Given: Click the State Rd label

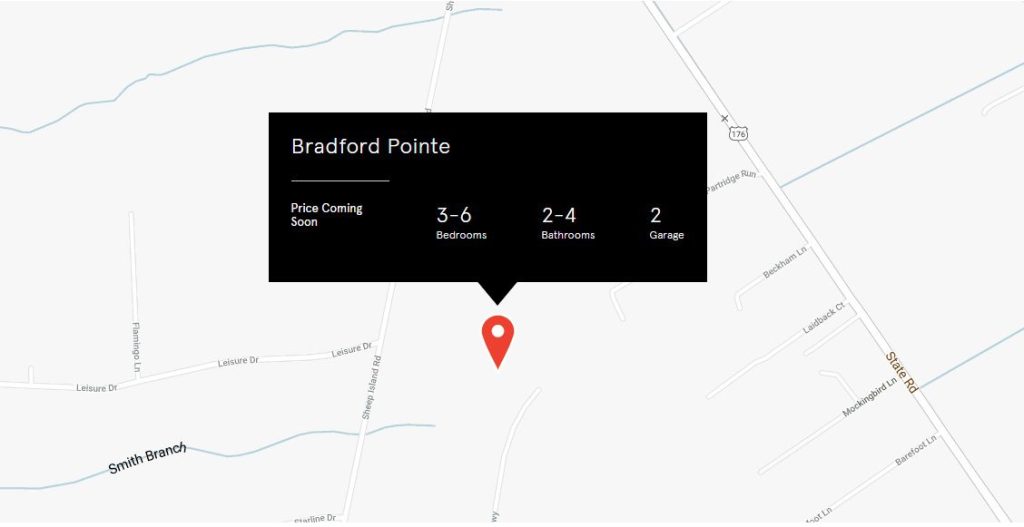Looking at the screenshot, I should click(x=900, y=372).
